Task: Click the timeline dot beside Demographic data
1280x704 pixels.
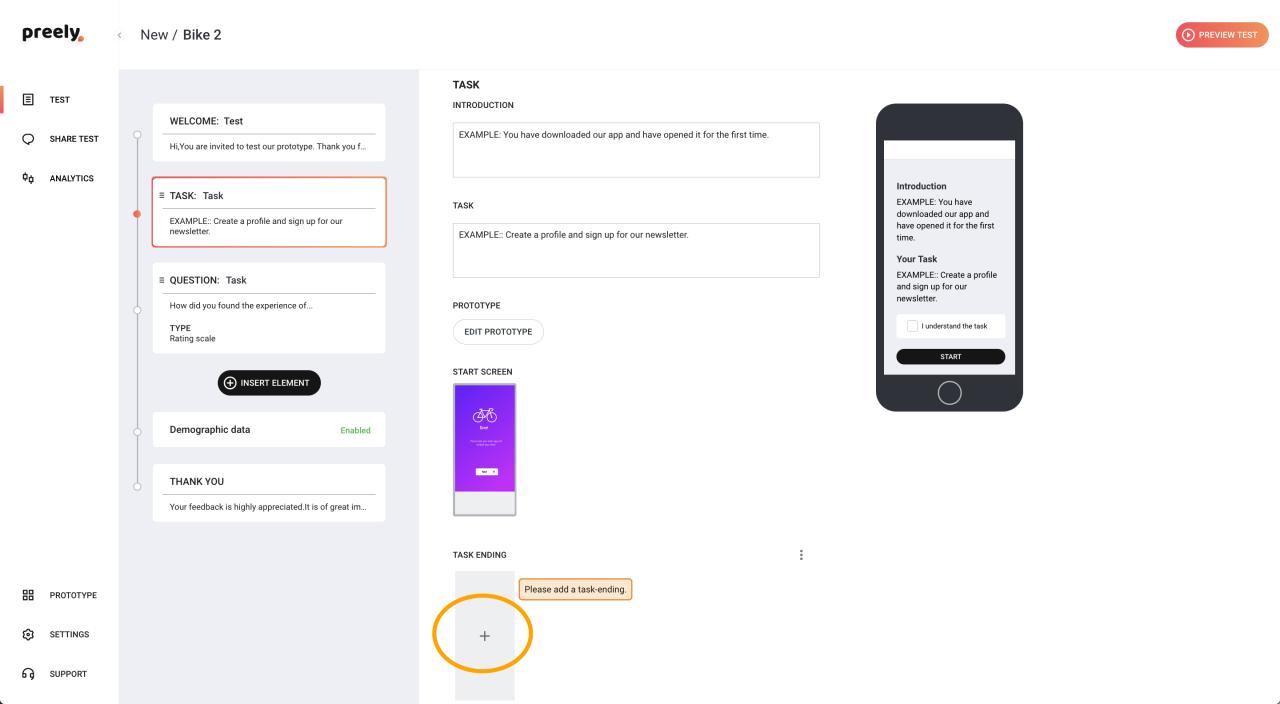Action: (137, 431)
